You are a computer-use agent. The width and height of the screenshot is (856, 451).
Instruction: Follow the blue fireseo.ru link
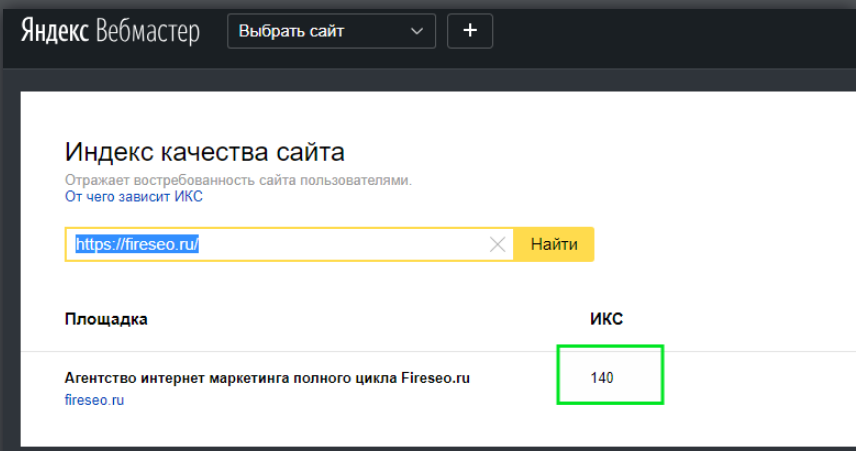pos(95,400)
